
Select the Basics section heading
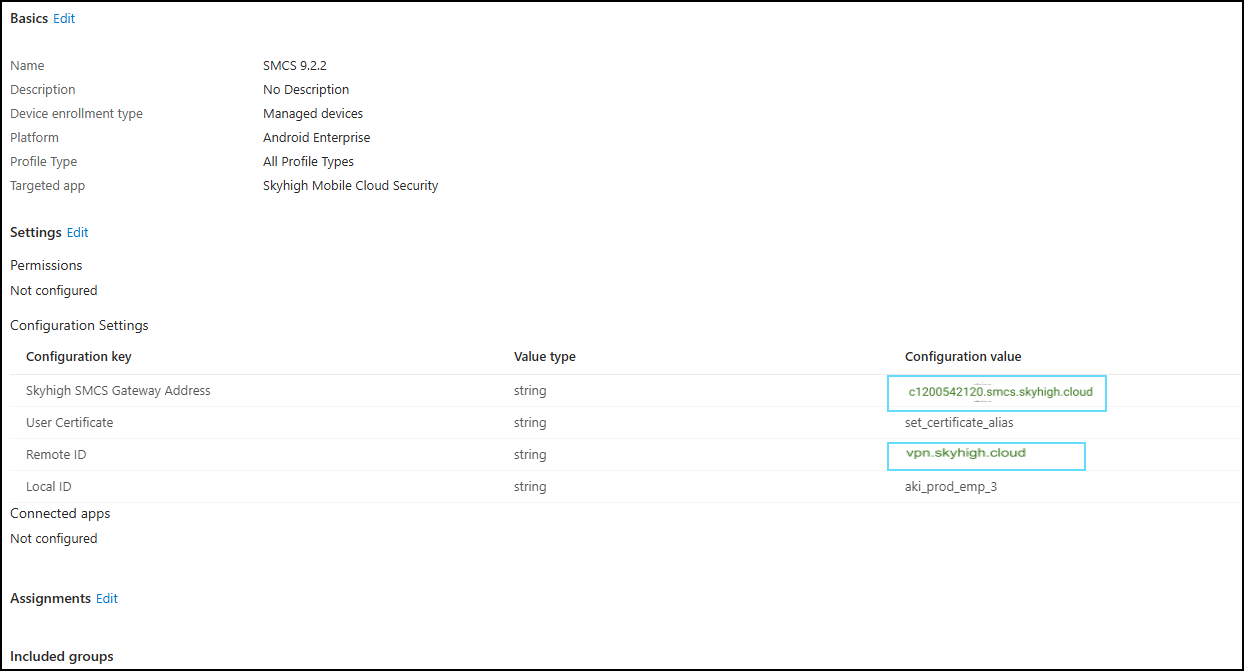point(29,18)
